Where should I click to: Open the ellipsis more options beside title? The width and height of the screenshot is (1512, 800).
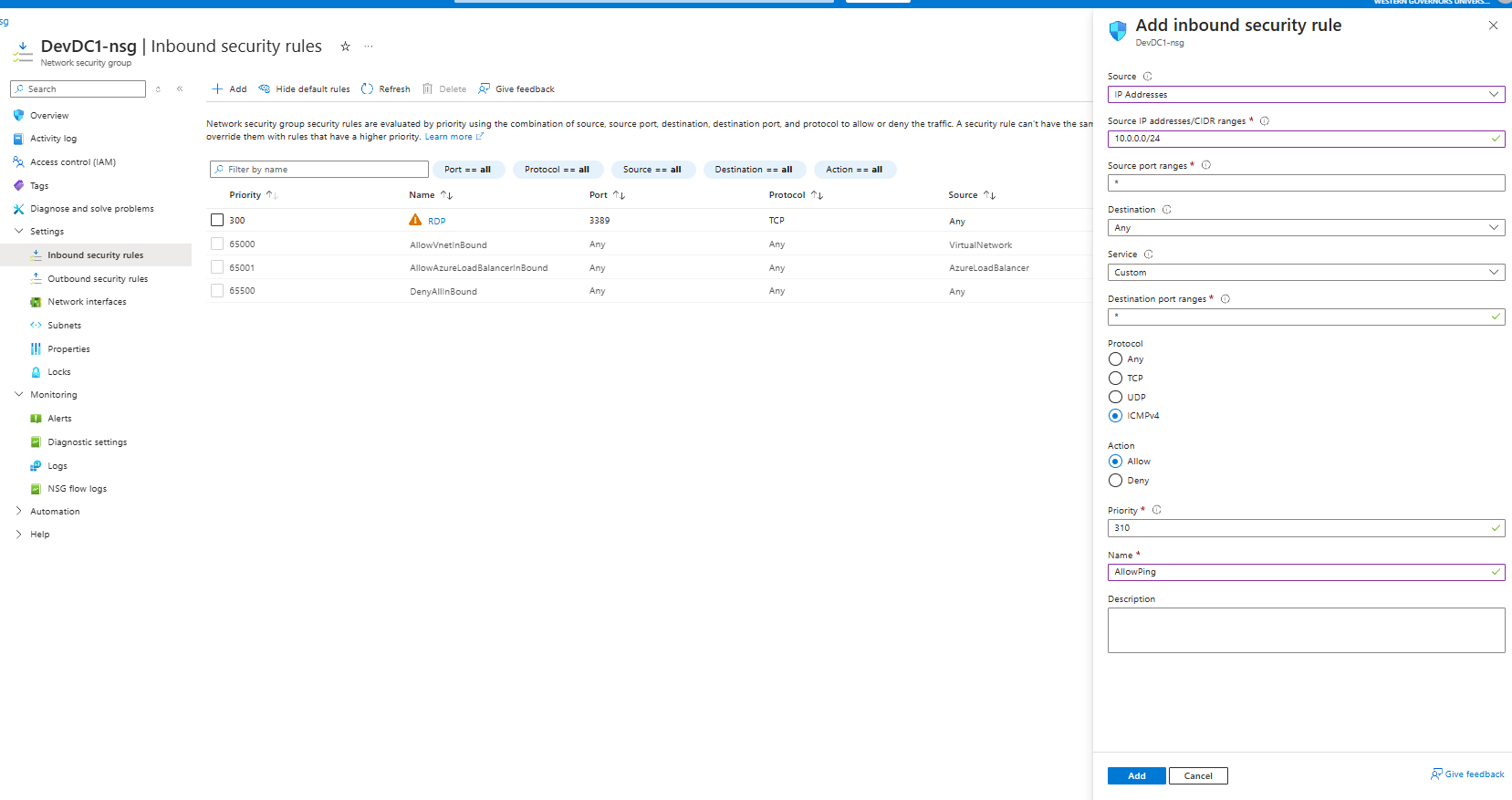pyautogui.click(x=369, y=47)
